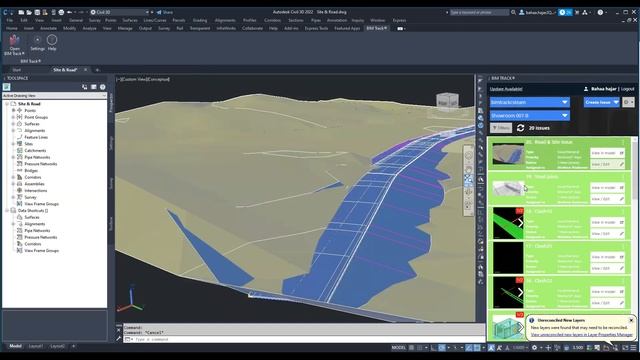
Task: Switch to the Collaborate ribbon tab
Action: 252,28
